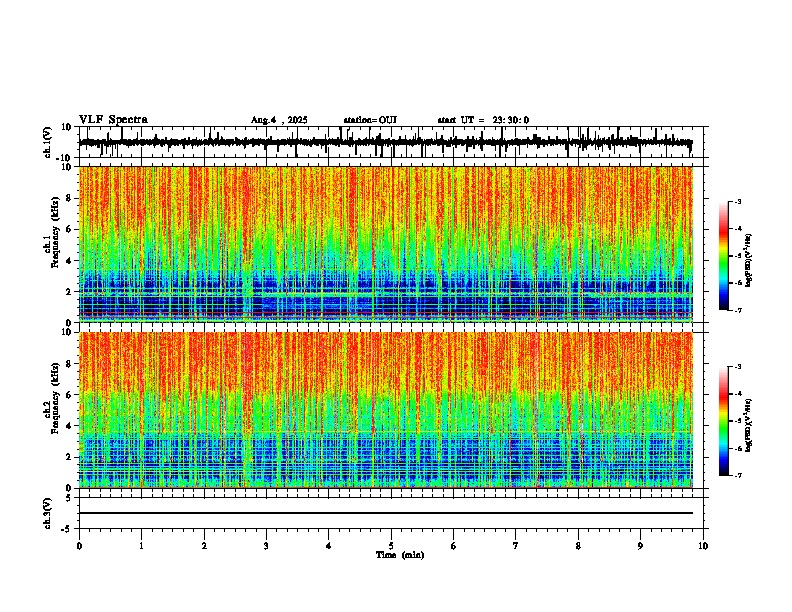
Task: Click the ch.1 spectrogram frequency tick "6"
Action: [x=69, y=229]
